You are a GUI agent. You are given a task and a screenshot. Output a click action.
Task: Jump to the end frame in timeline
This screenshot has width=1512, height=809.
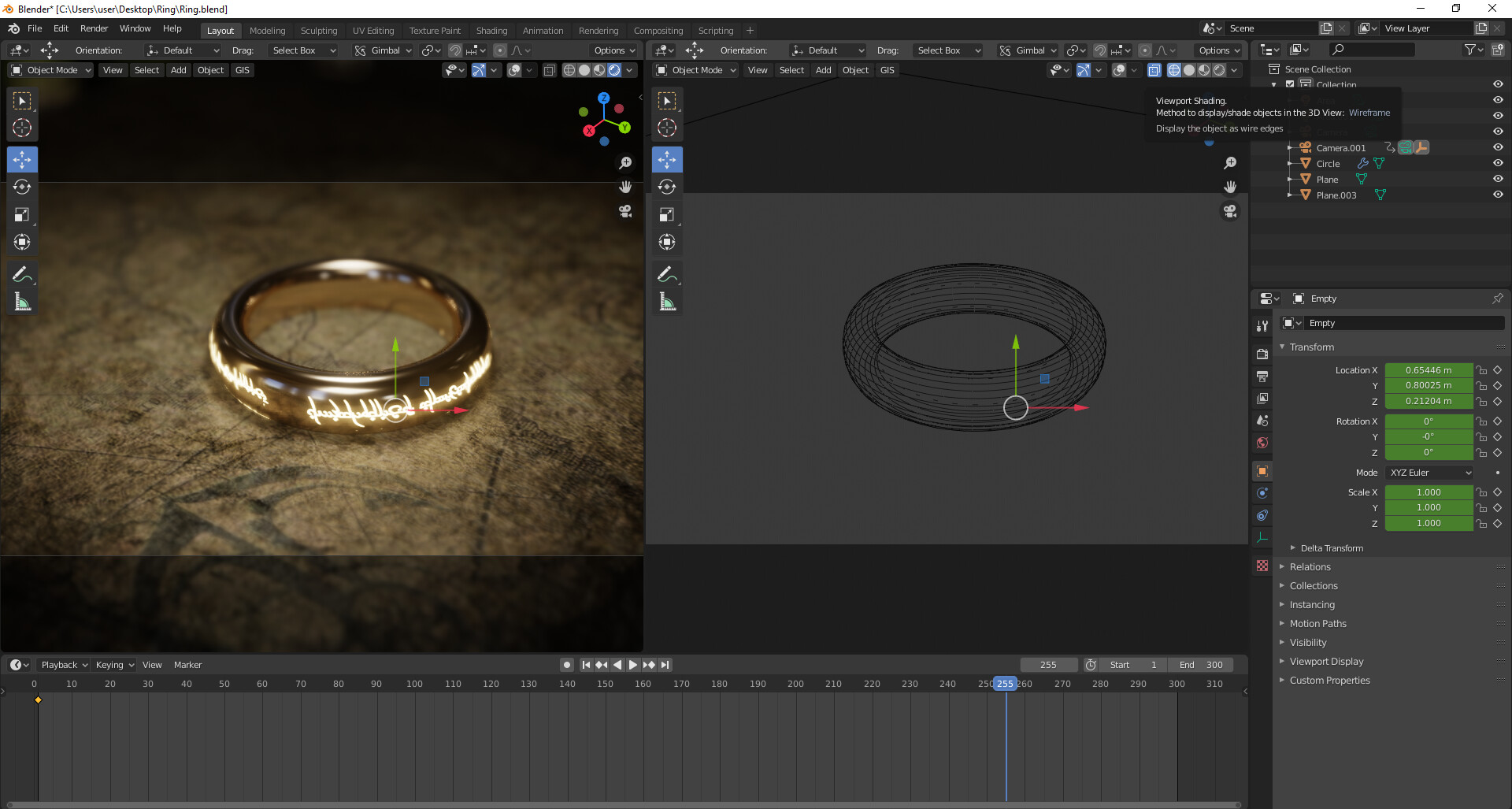665,665
